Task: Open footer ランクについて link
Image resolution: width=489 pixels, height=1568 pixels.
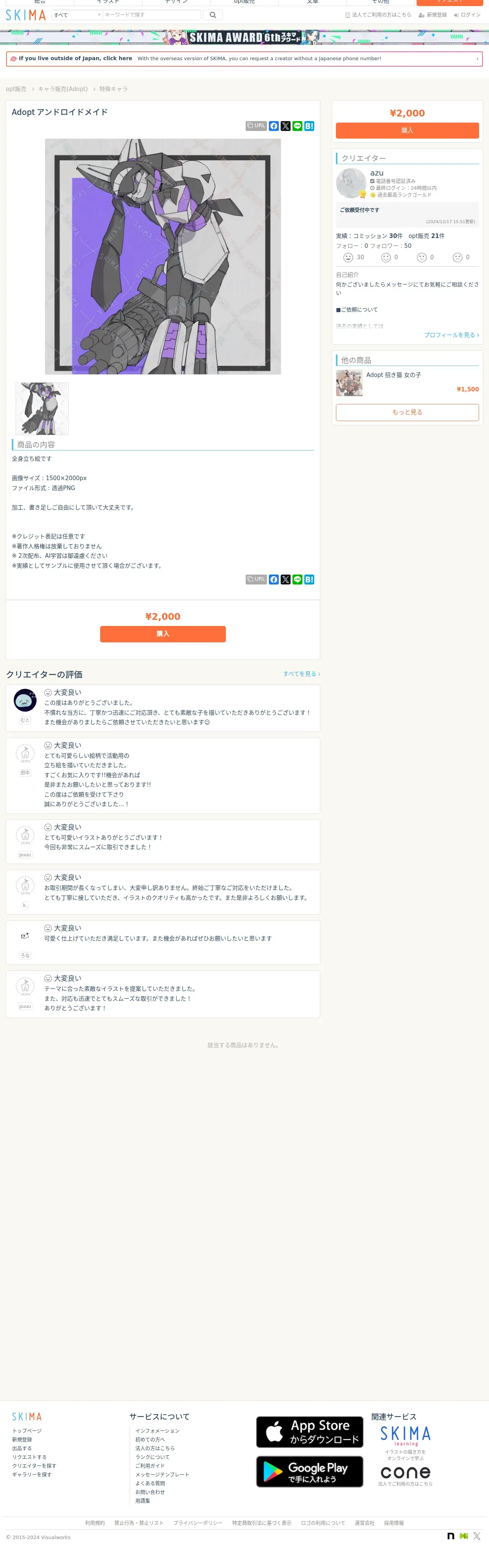Action: pos(152,1457)
